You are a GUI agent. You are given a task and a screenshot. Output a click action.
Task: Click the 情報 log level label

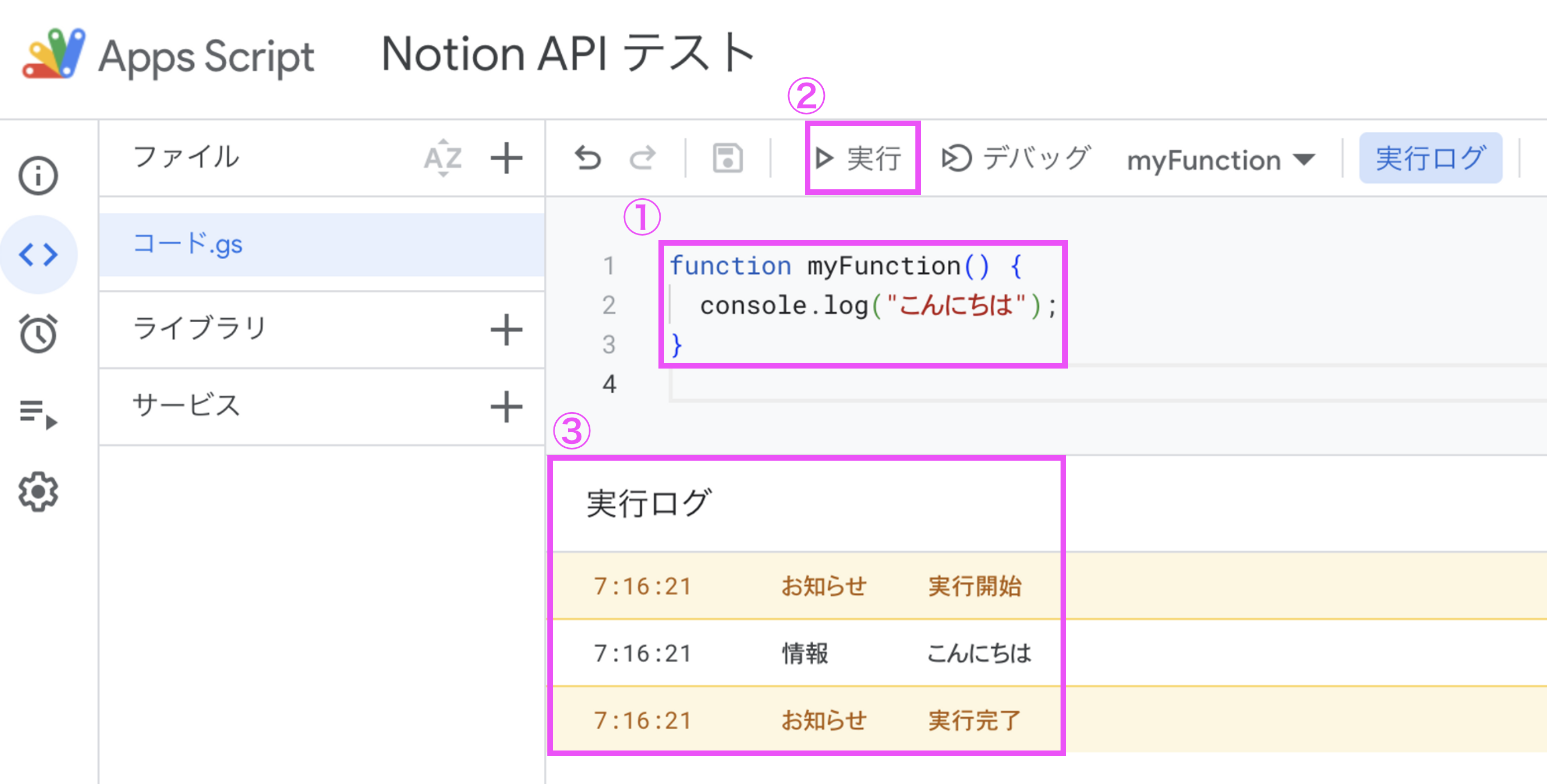pyautogui.click(x=805, y=653)
